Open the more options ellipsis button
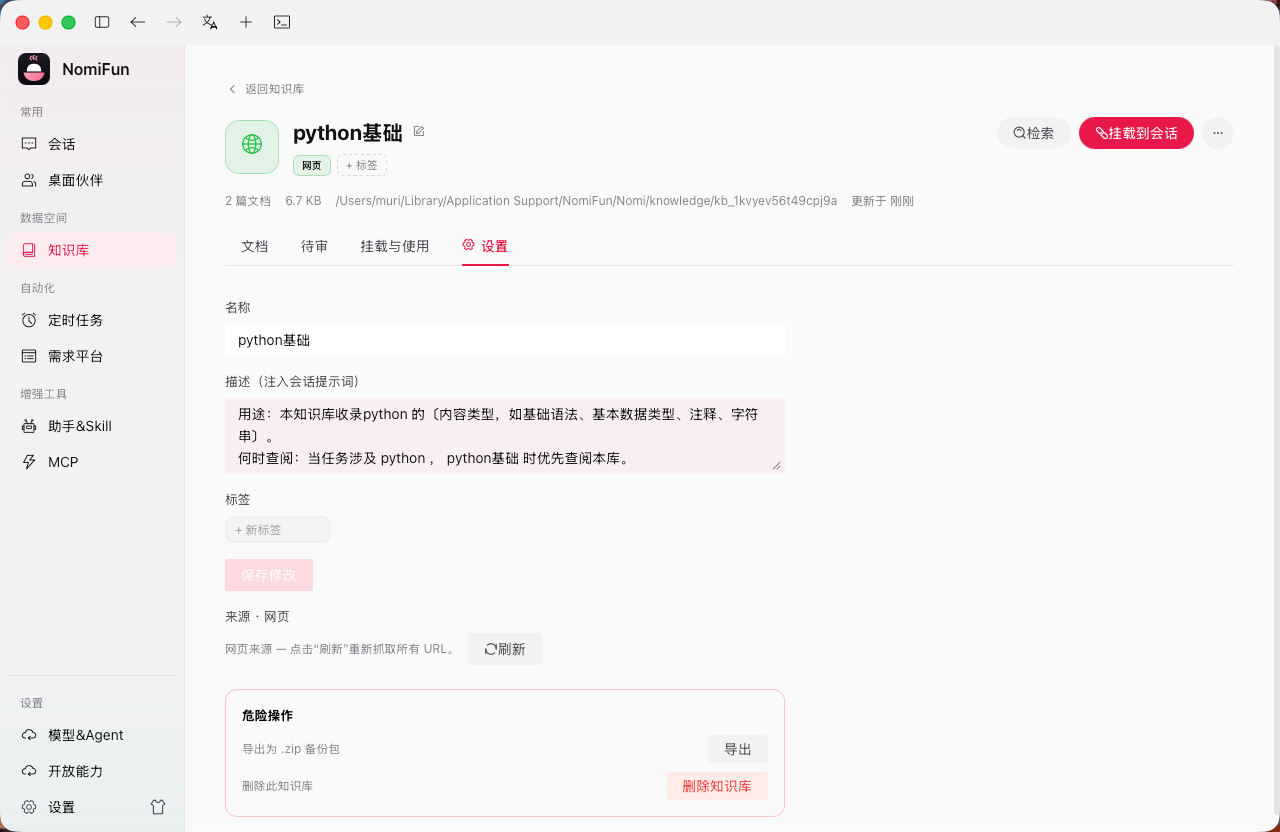The width and height of the screenshot is (1280, 832). (1218, 133)
